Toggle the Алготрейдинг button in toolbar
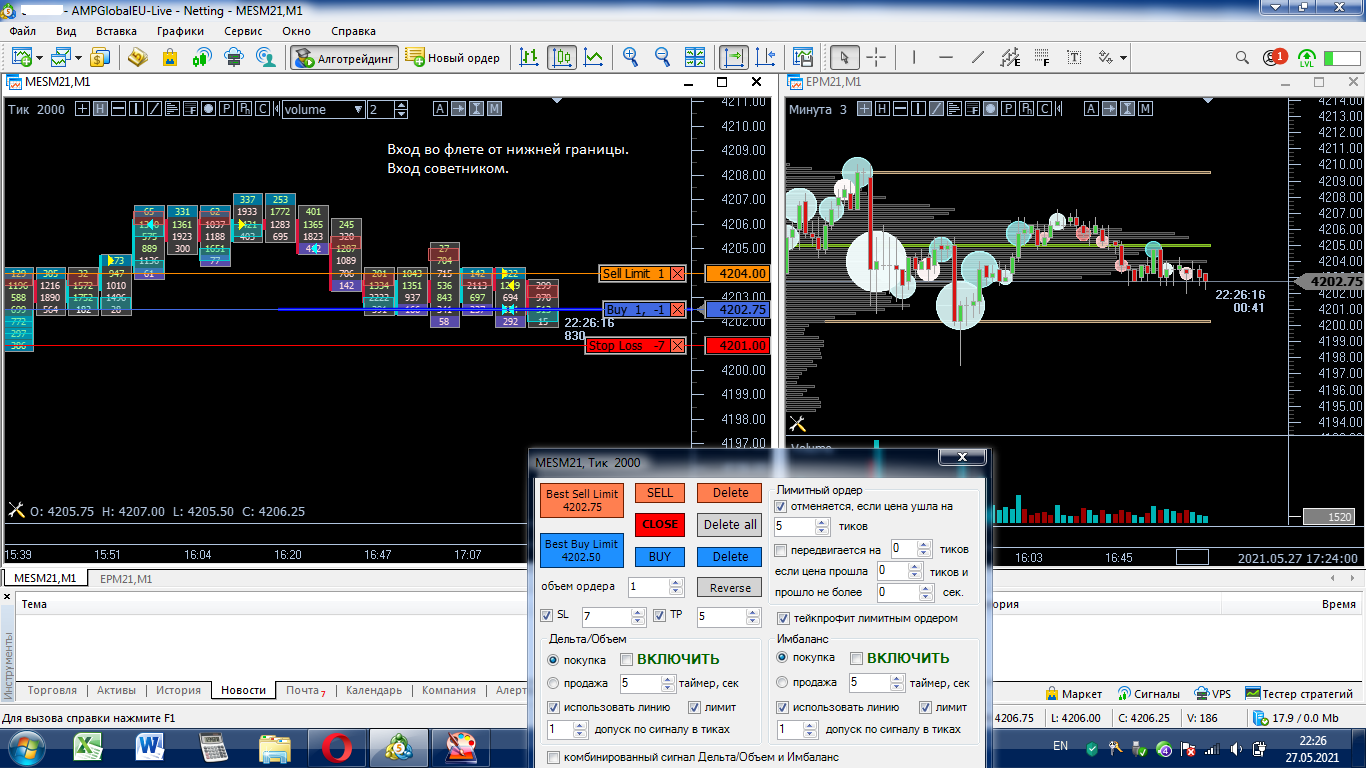This screenshot has height=768, width=1366. tap(345, 58)
